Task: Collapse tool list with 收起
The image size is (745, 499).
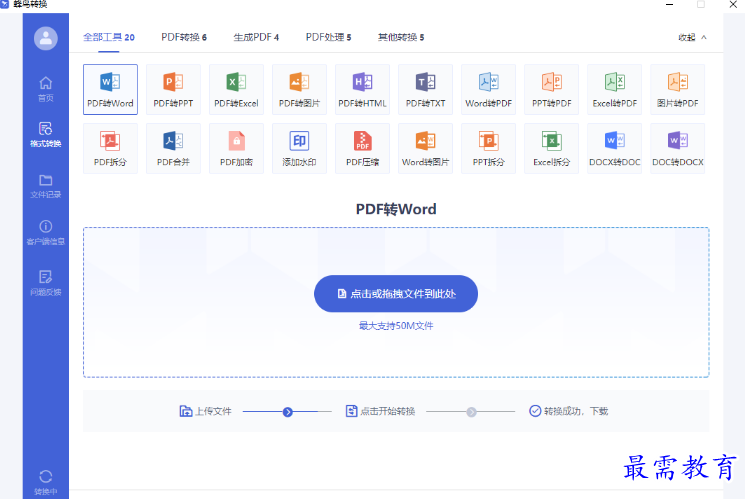Action: point(692,37)
